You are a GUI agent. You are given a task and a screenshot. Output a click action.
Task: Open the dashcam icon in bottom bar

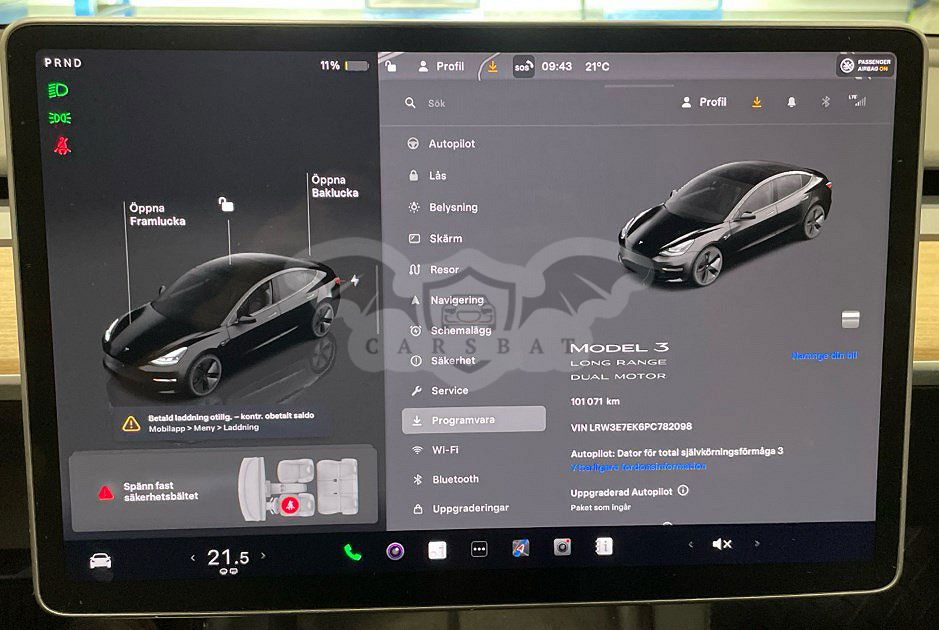pyautogui.click(x=562, y=547)
